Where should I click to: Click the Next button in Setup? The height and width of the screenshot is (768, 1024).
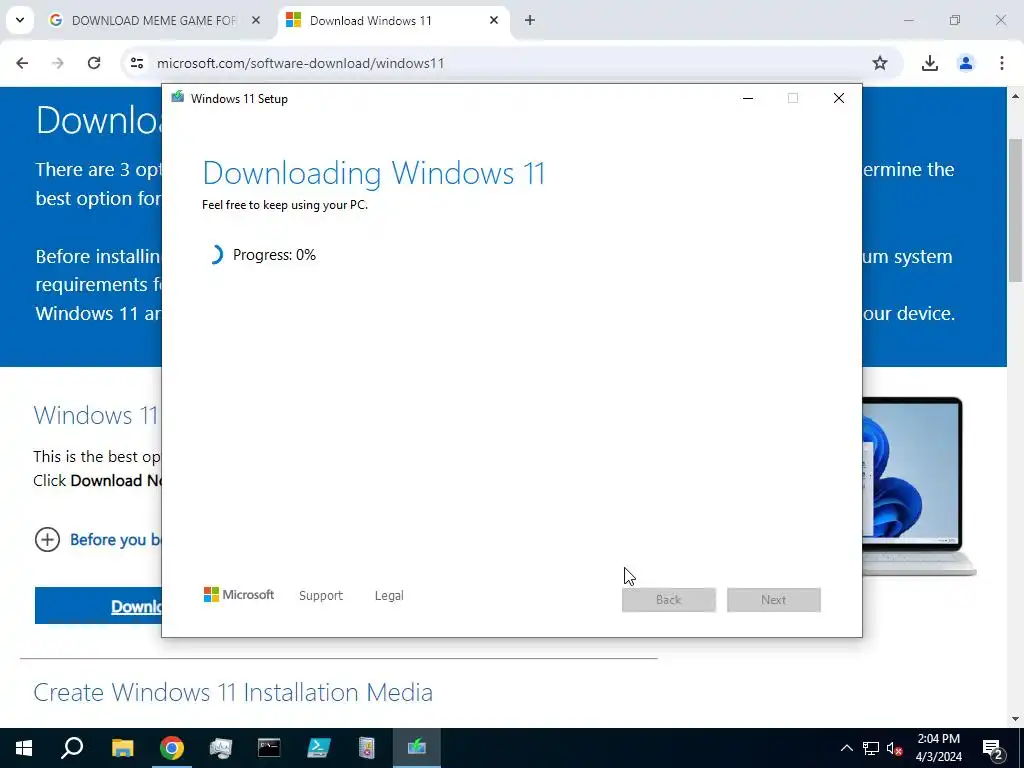(x=773, y=600)
